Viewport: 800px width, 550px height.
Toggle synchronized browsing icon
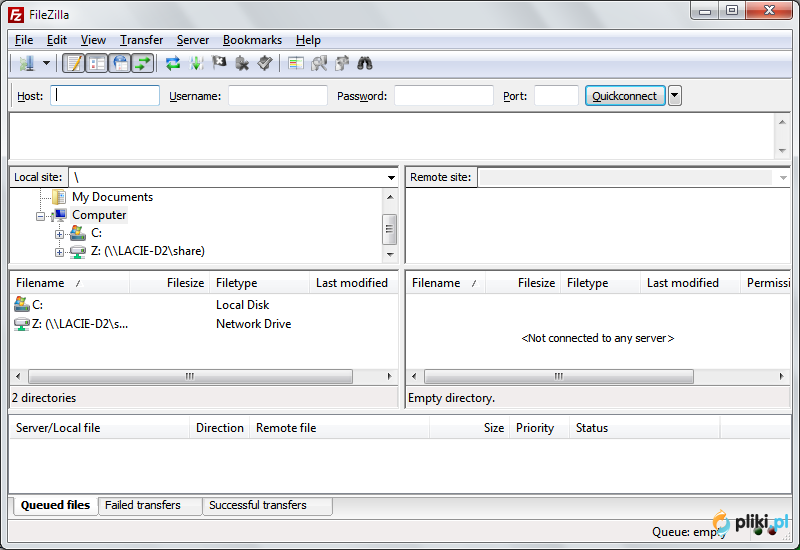point(342,63)
